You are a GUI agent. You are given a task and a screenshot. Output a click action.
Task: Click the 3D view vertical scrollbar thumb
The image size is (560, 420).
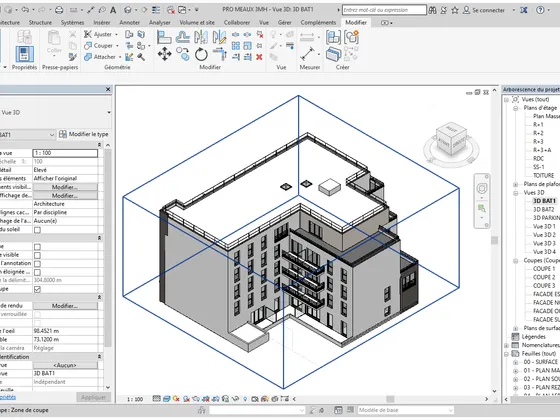tap(494, 240)
